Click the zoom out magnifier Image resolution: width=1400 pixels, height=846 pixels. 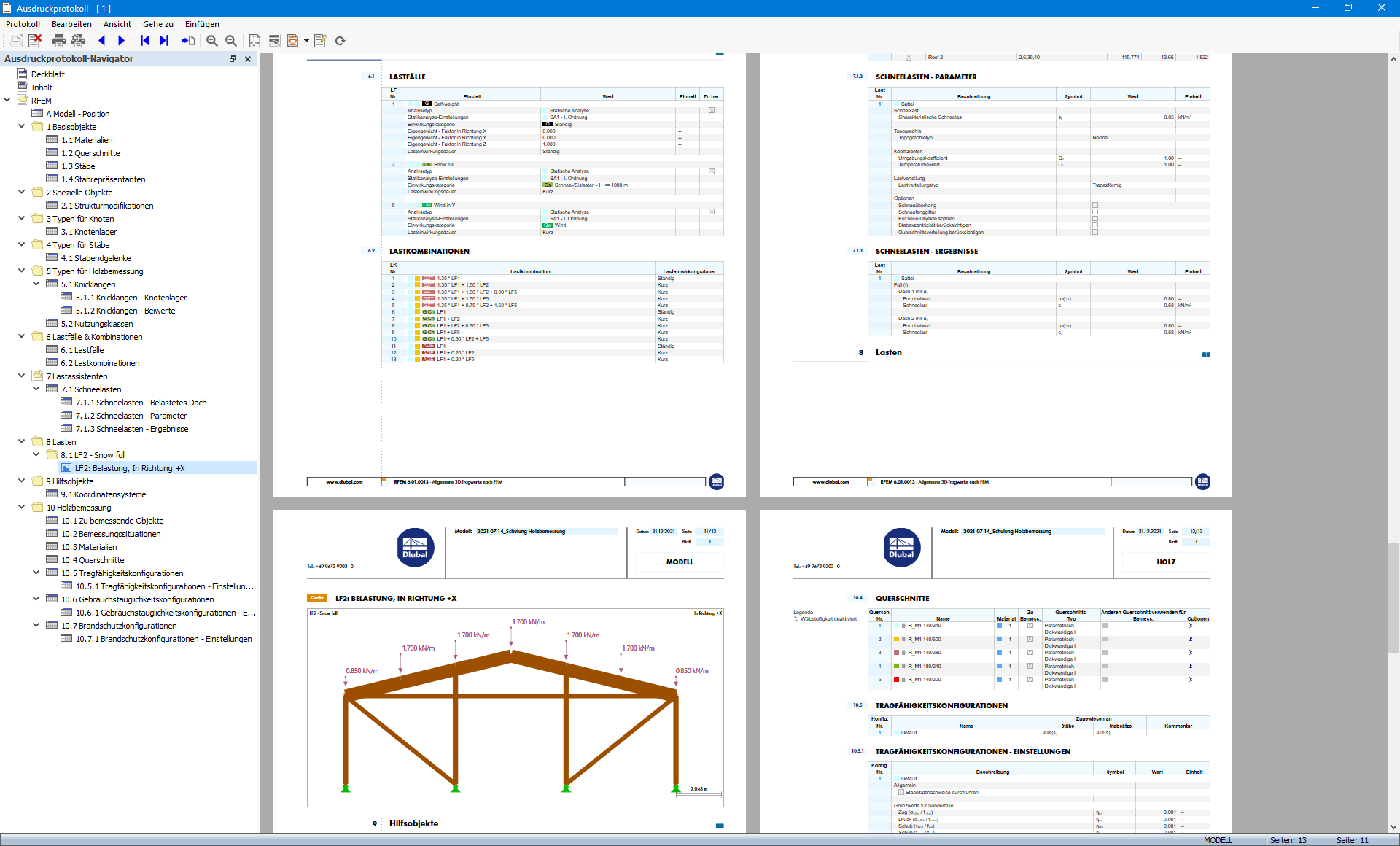(231, 41)
